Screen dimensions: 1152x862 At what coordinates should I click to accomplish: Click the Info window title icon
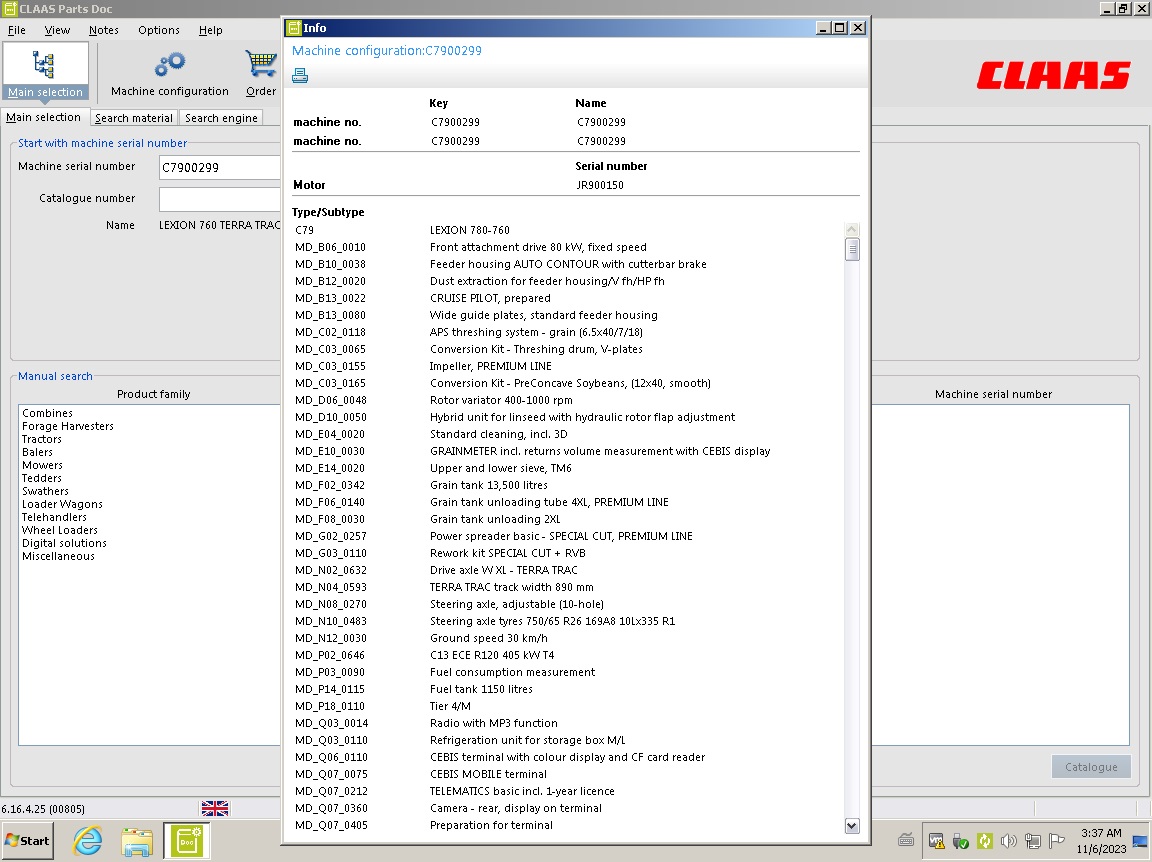tap(294, 28)
